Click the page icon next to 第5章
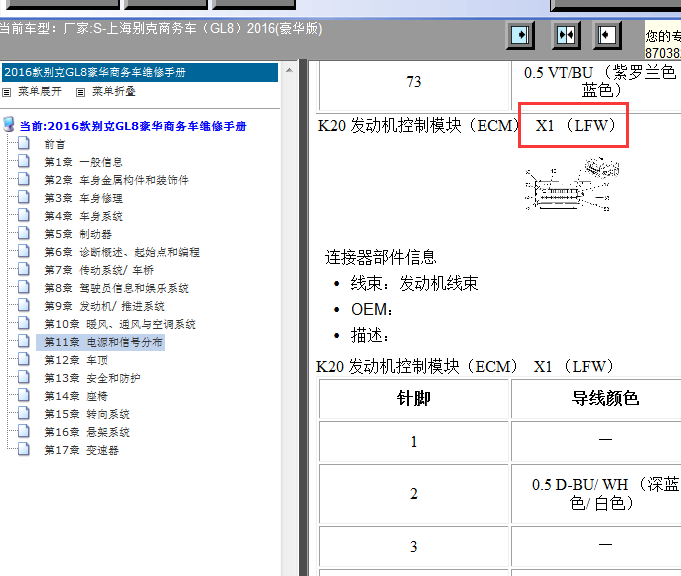The height and width of the screenshot is (576, 681). 24,233
